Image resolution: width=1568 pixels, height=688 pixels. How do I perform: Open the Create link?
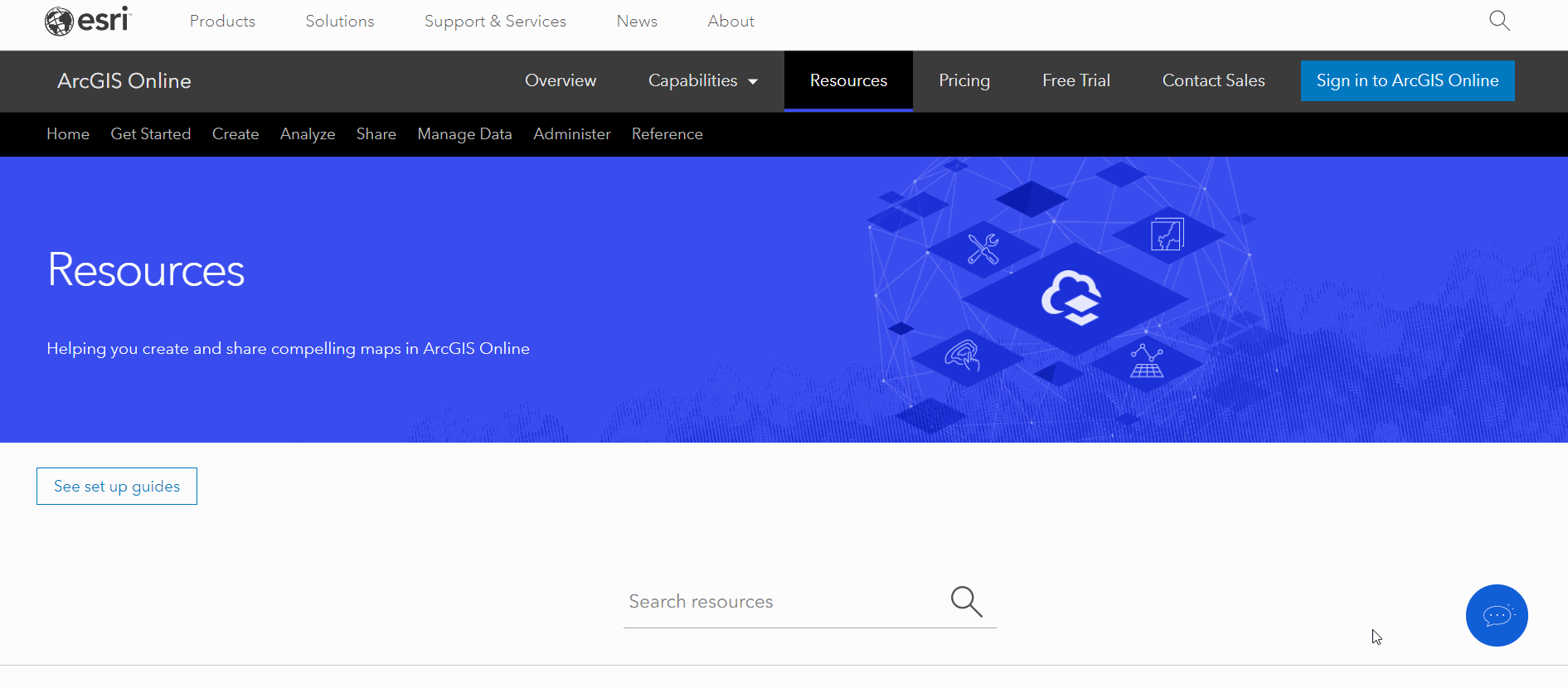pos(235,133)
